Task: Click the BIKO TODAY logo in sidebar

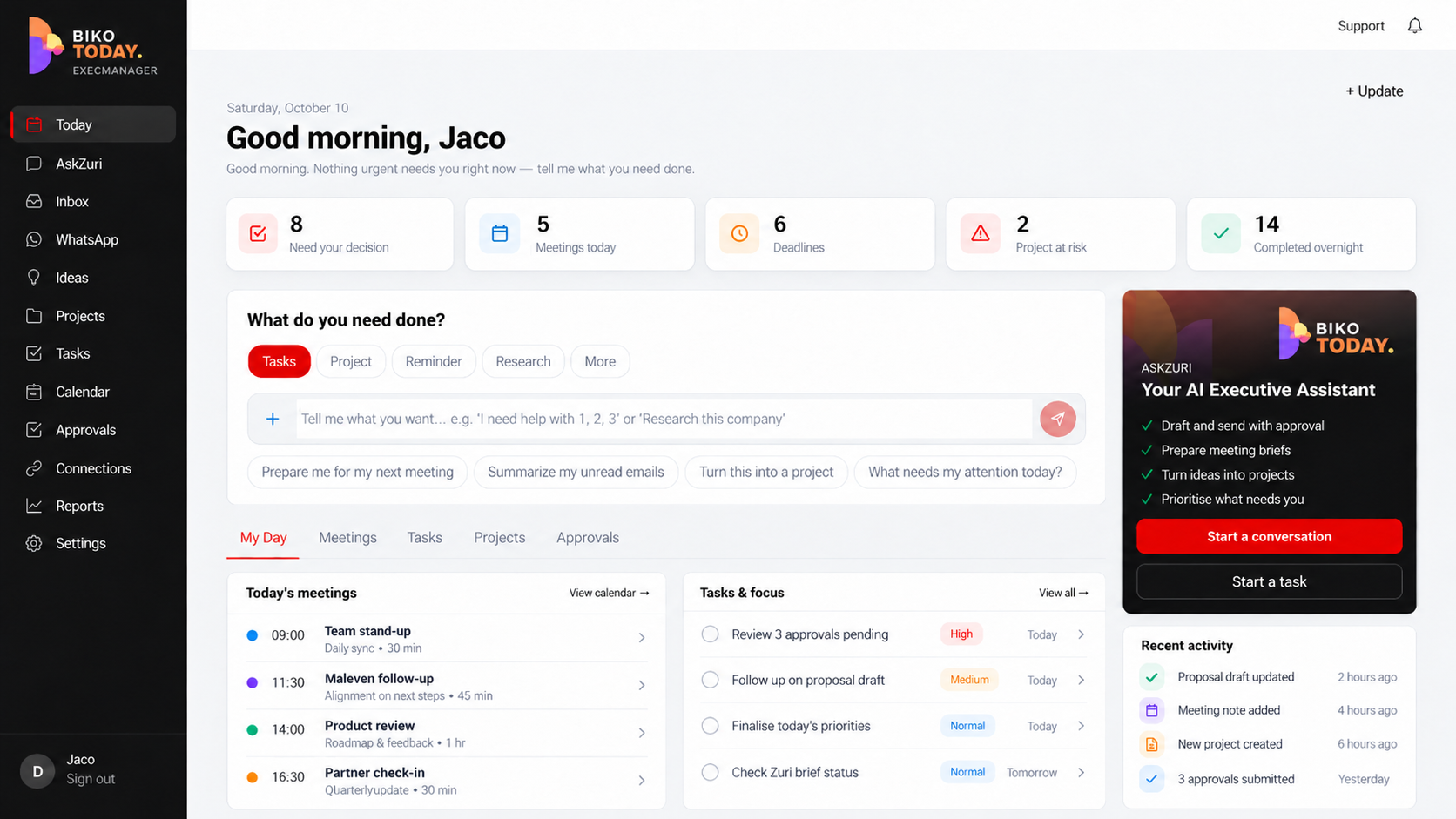Action: coord(93,46)
